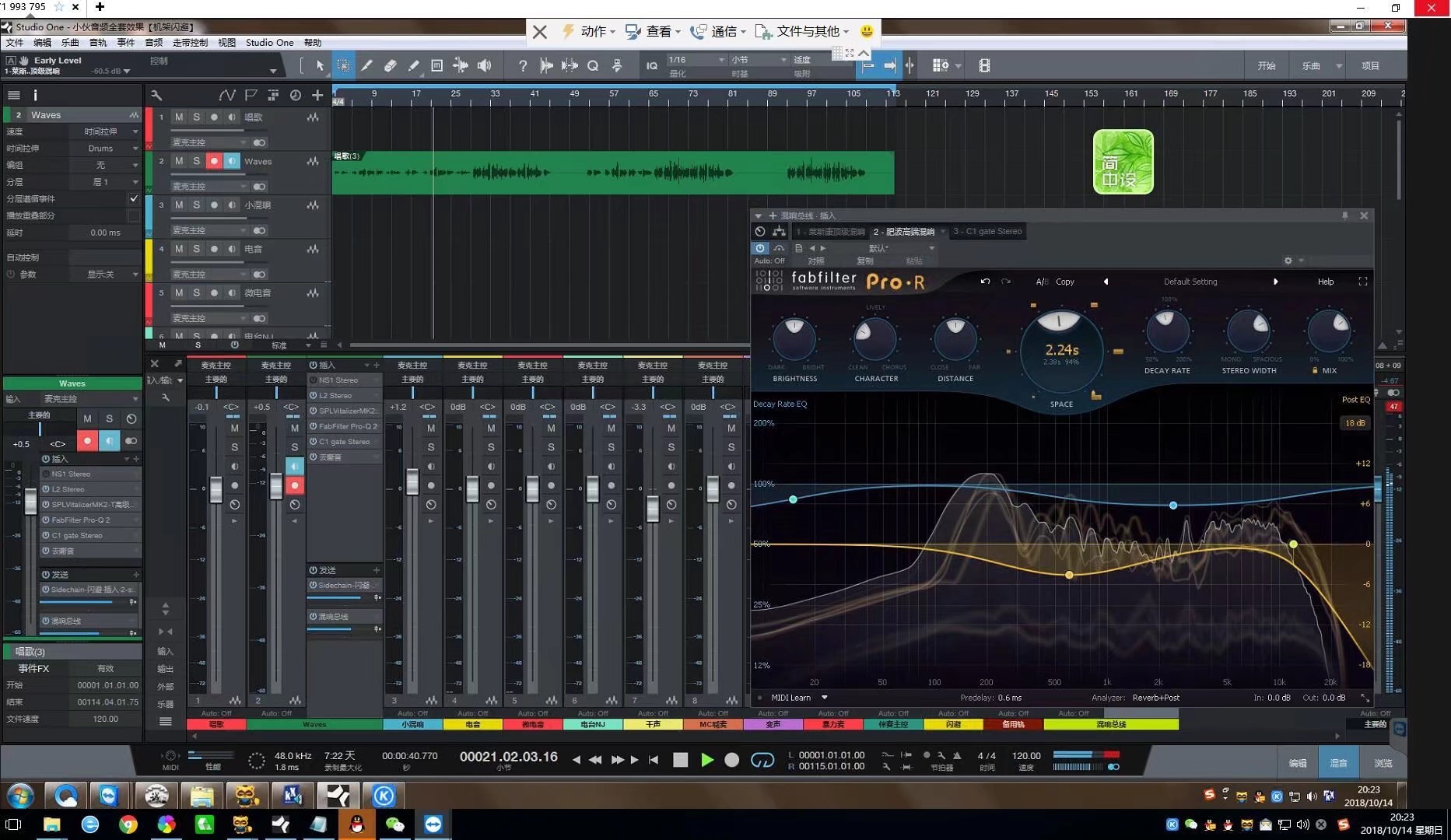
Task: Toggle 分层遵循事件 checkbox
Action: pyautogui.click(x=135, y=198)
